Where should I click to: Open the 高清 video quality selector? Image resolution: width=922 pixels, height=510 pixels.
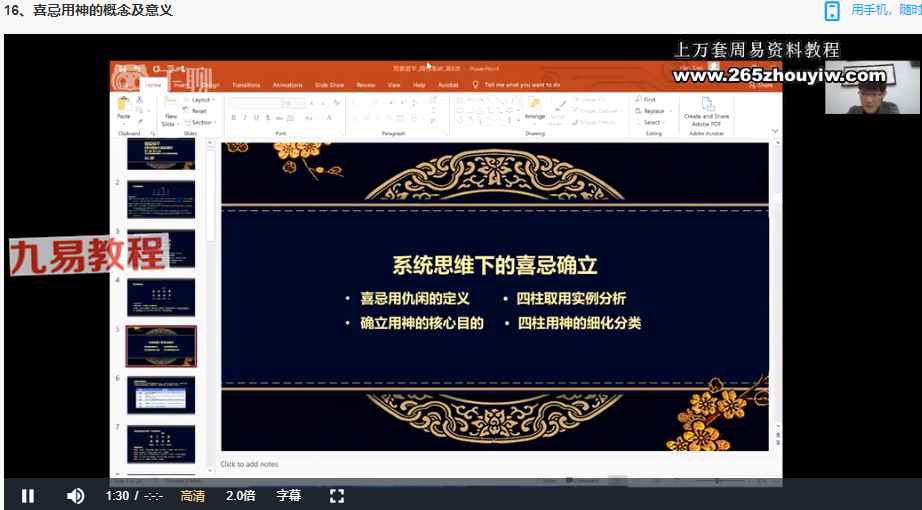point(192,495)
